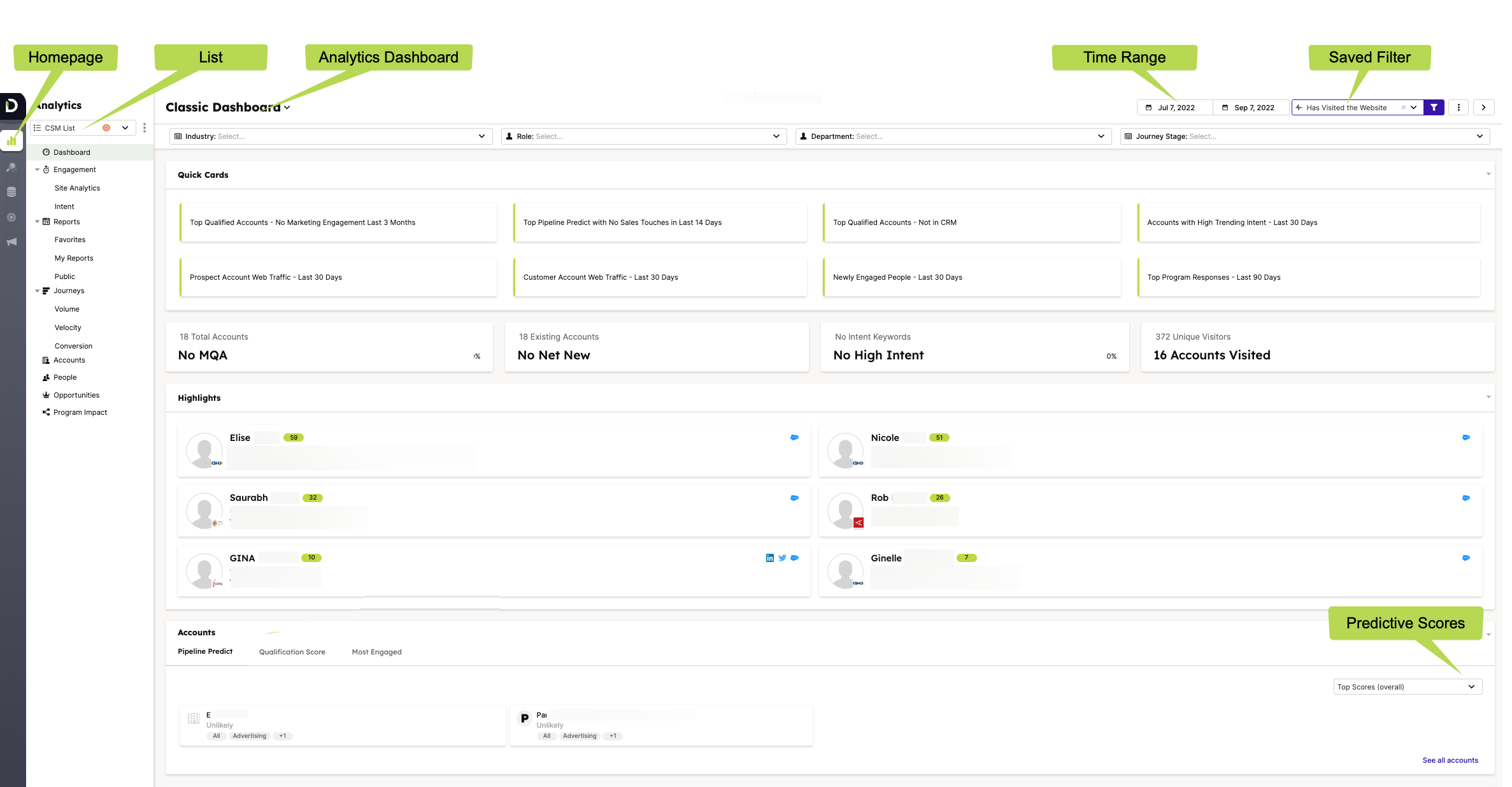This screenshot has width=1512, height=787.
Task: Open the kebab menu beside the saved filter
Action: point(1458,107)
